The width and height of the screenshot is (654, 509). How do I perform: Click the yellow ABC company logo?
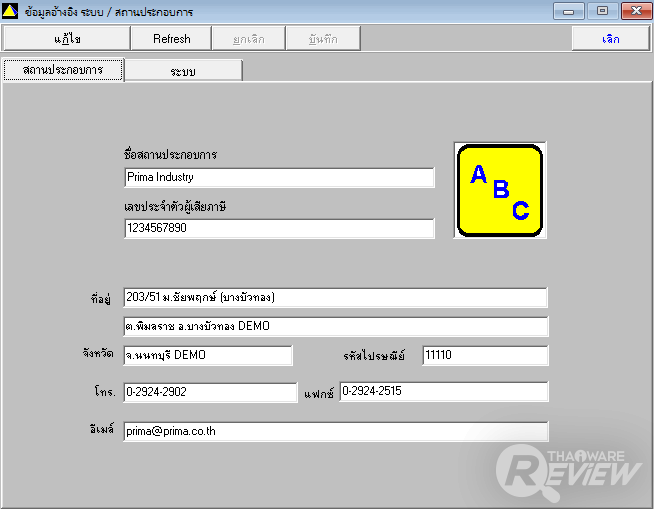[x=500, y=190]
